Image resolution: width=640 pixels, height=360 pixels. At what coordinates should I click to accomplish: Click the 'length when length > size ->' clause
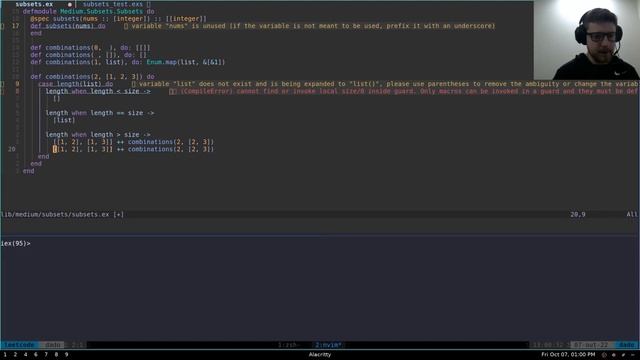click(x=98, y=135)
